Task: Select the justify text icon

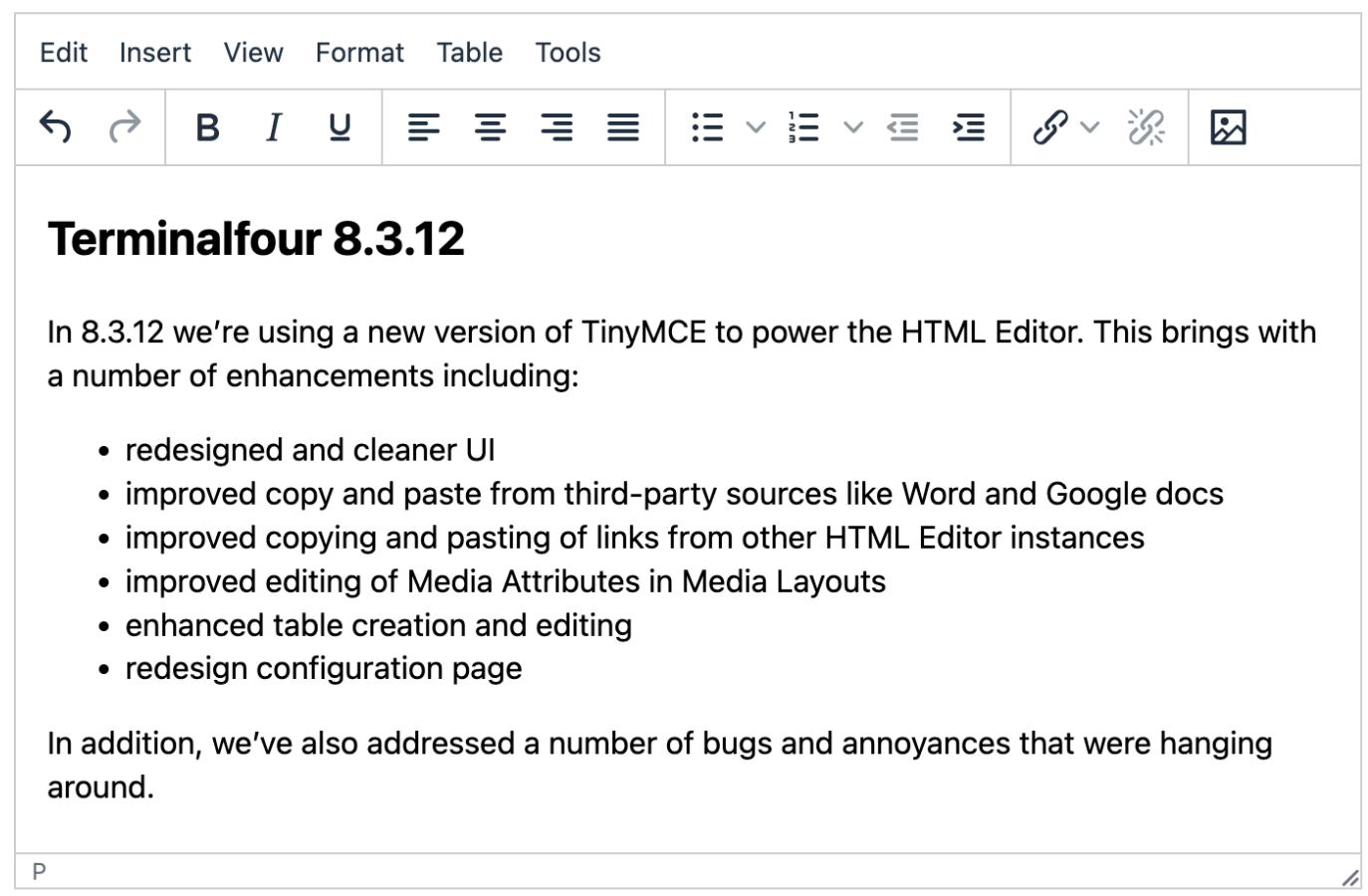Action: 623,127
